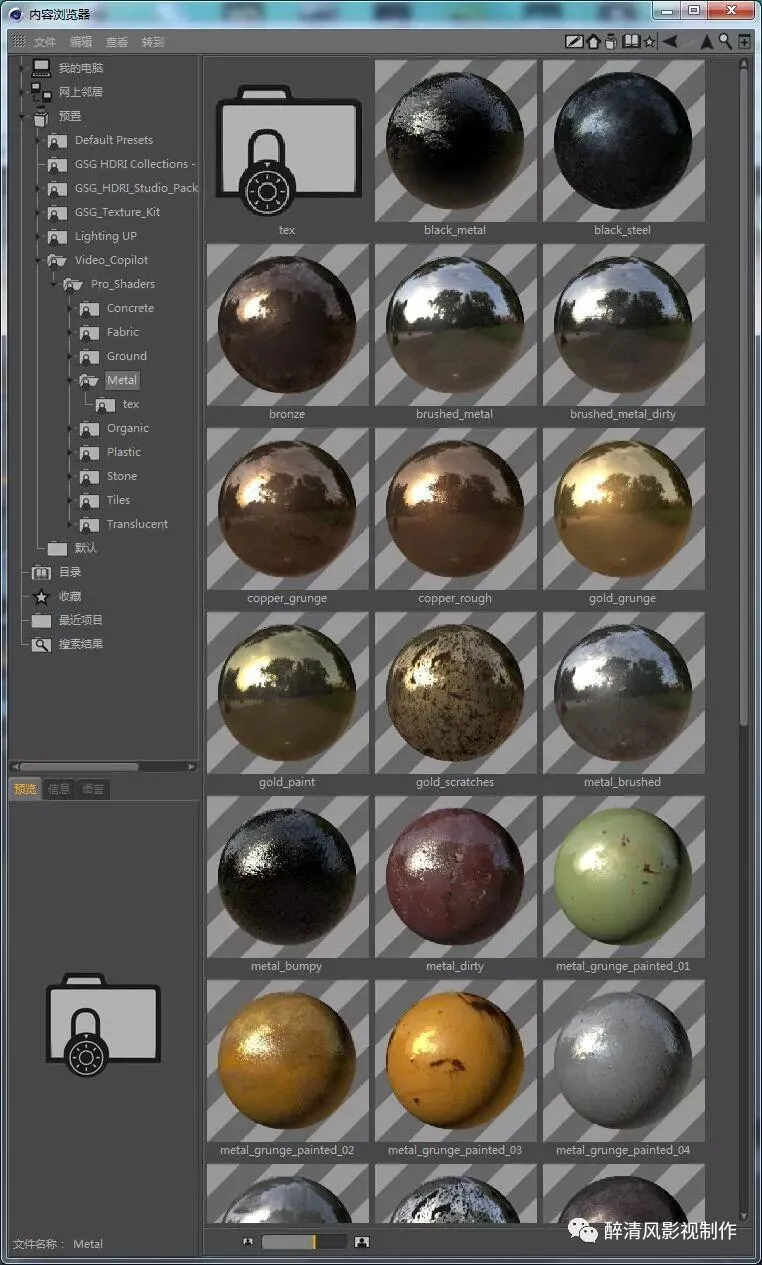Viewport: 762px width, 1265px height.
Task: Adjust the thumbnail size slider
Action: [304, 1242]
